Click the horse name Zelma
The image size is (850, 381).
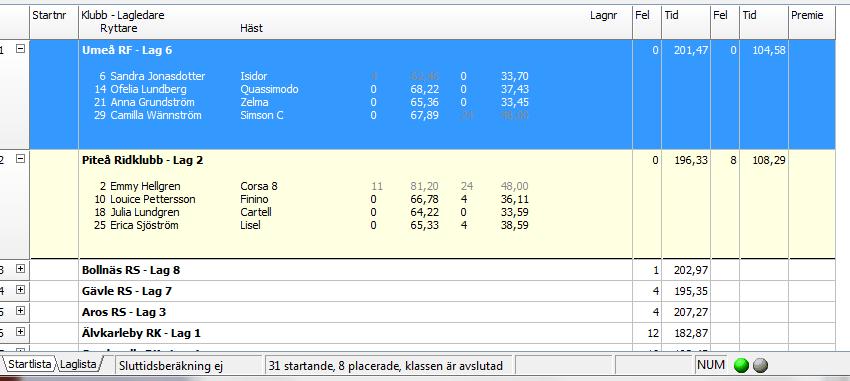pos(254,102)
